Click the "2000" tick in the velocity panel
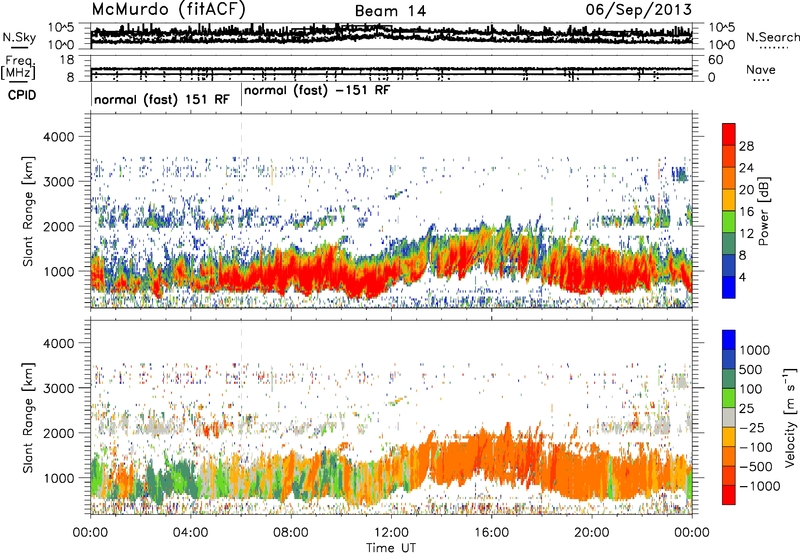The image size is (800, 554). pyautogui.click(x=59, y=433)
